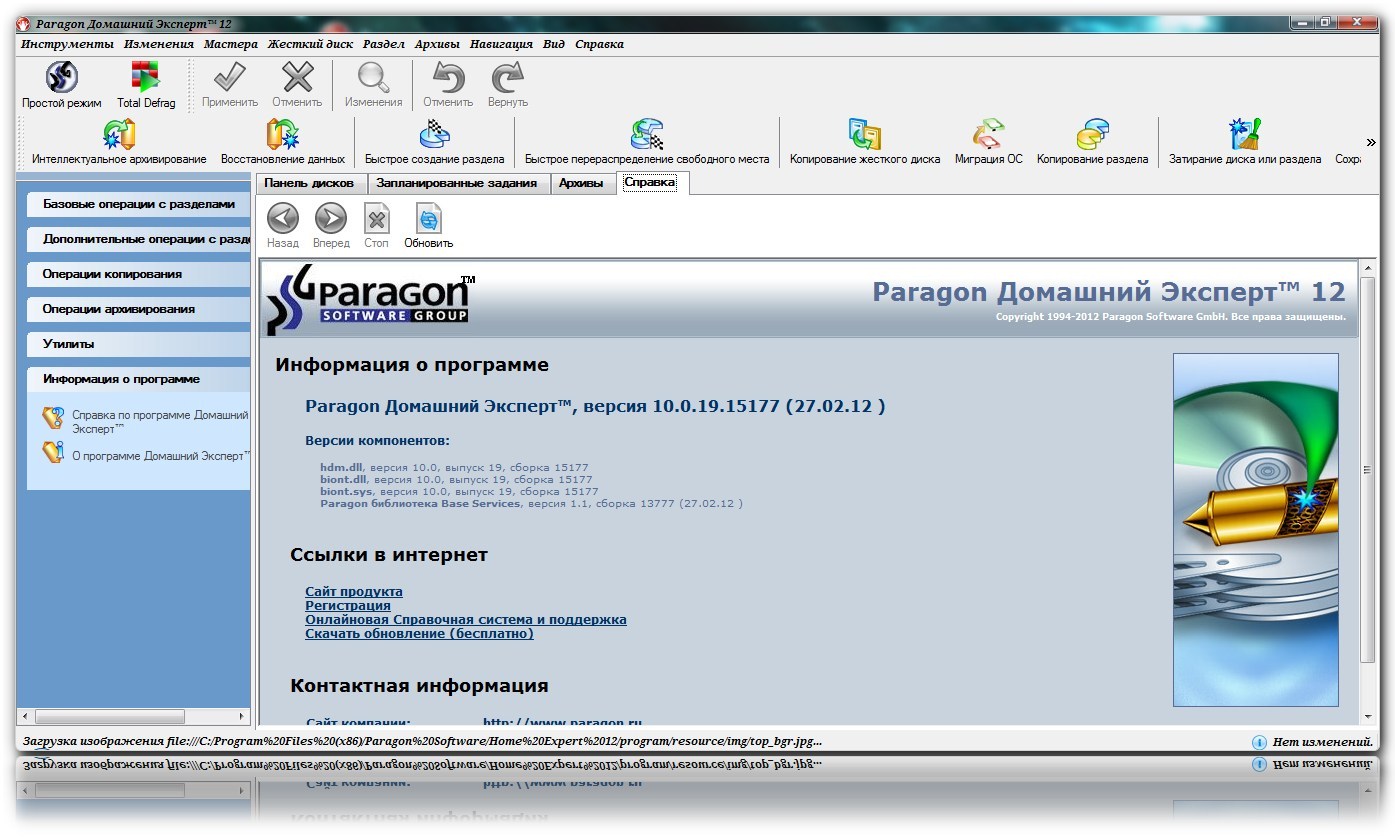
Task: Open the Жесткий диск menu
Action: pyautogui.click(x=310, y=44)
